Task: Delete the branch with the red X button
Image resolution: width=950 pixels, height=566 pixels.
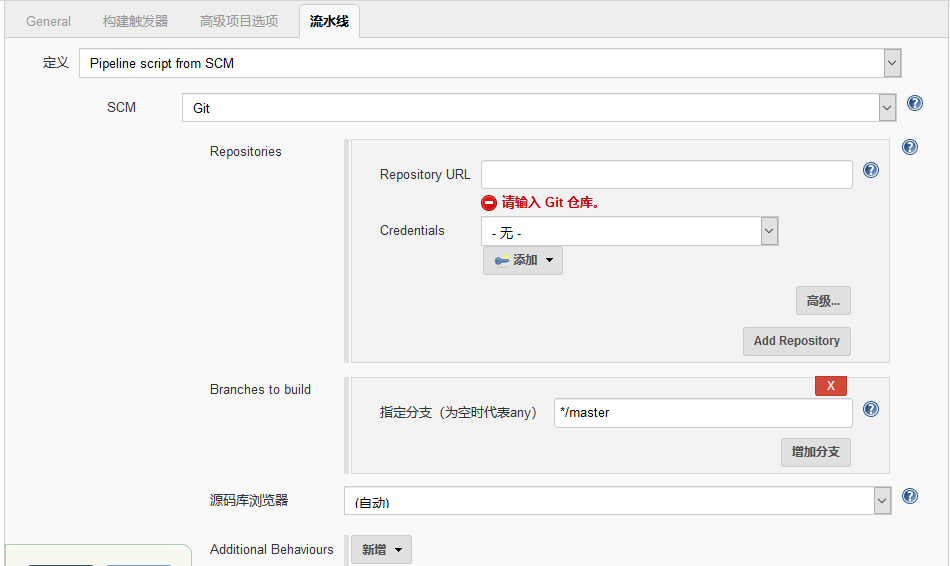Action: click(831, 385)
